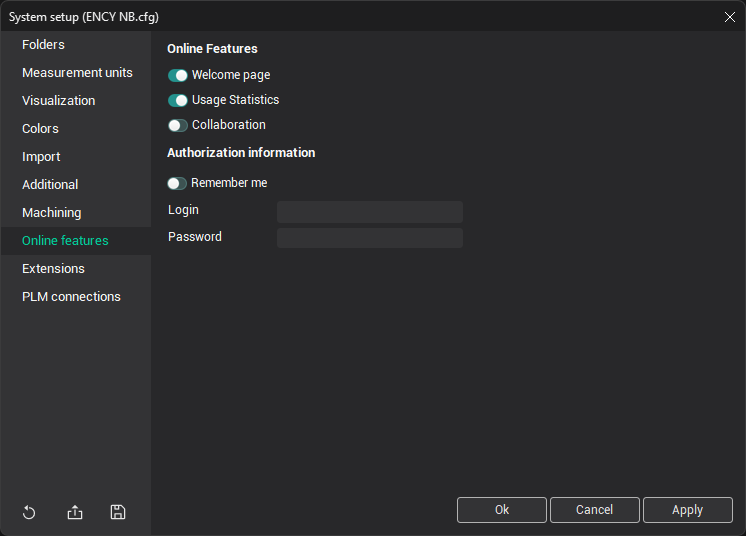This screenshot has width=746, height=536.
Task: Open PLM connections settings
Action: click(x=71, y=297)
